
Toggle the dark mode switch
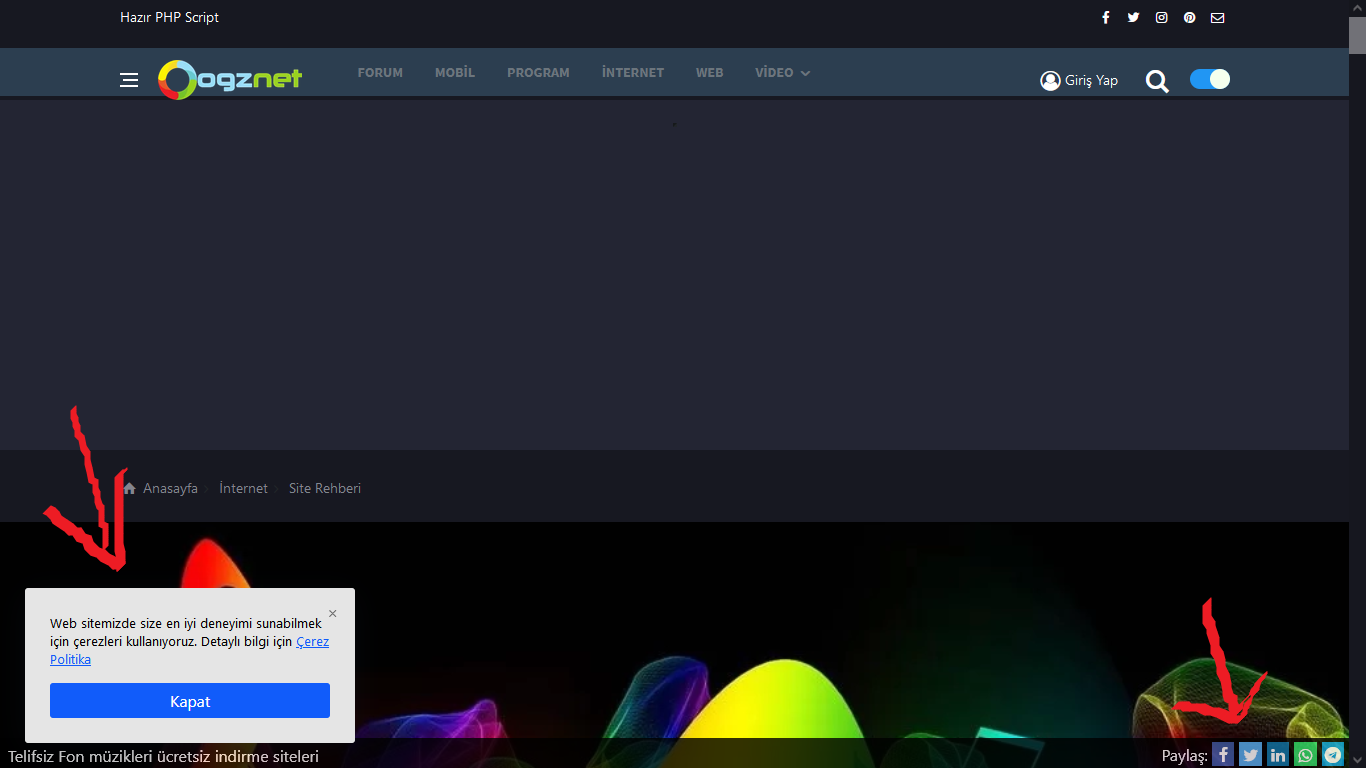tap(1209, 78)
